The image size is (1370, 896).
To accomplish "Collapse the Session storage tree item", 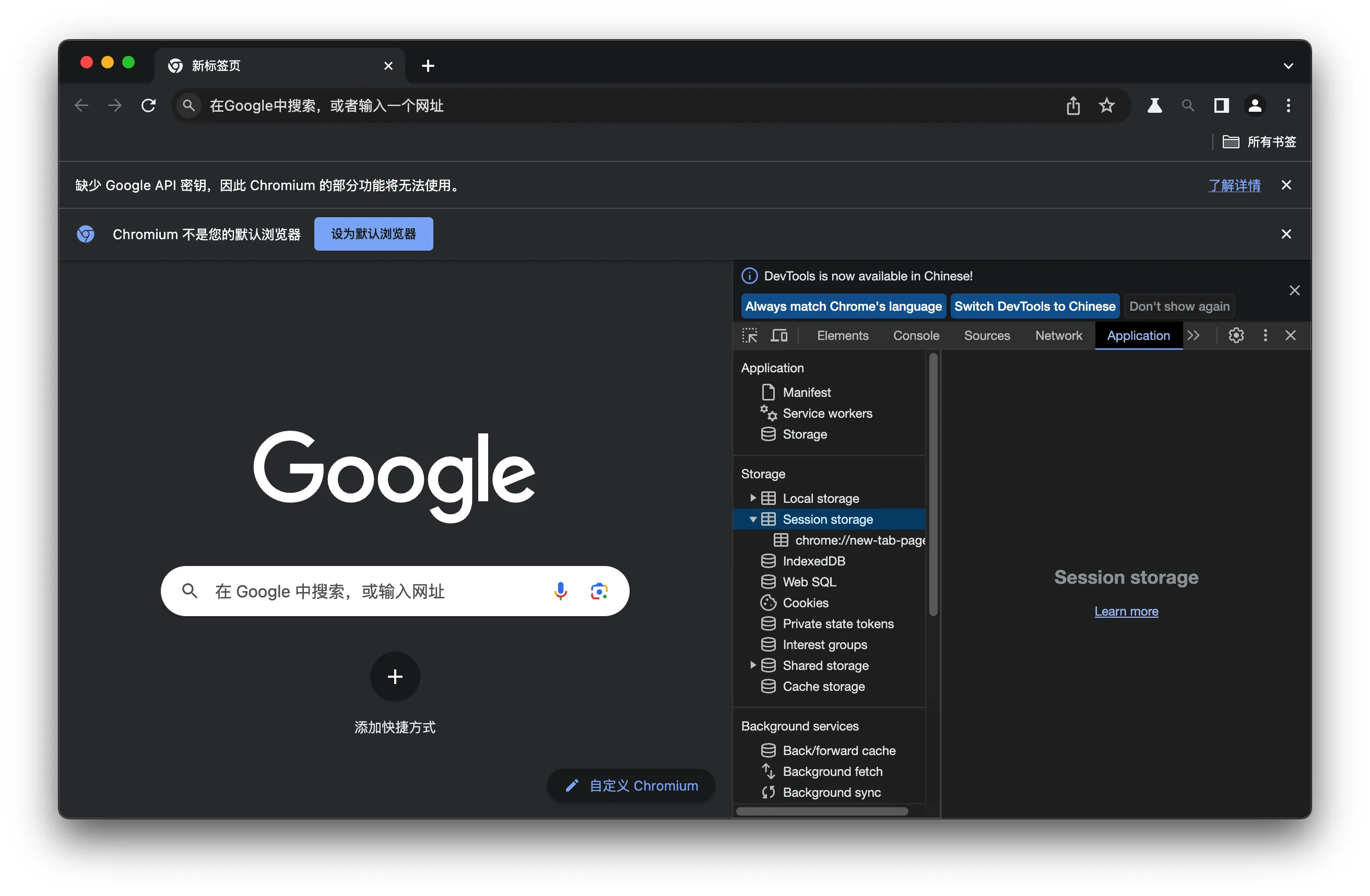I will [x=752, y=520].
